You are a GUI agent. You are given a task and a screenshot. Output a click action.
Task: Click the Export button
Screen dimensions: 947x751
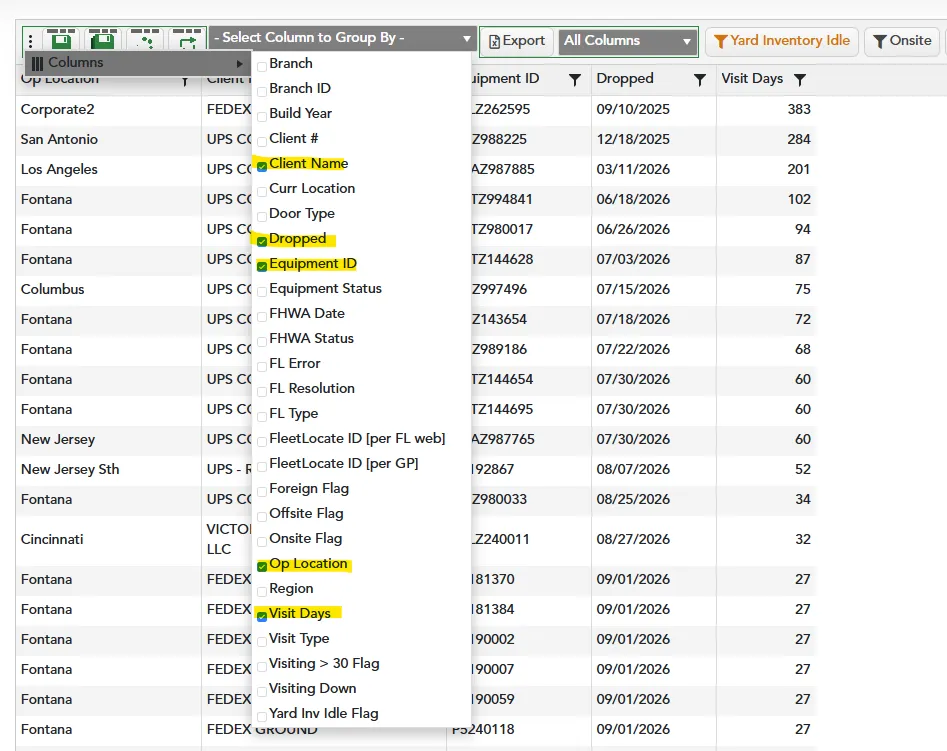517,41
